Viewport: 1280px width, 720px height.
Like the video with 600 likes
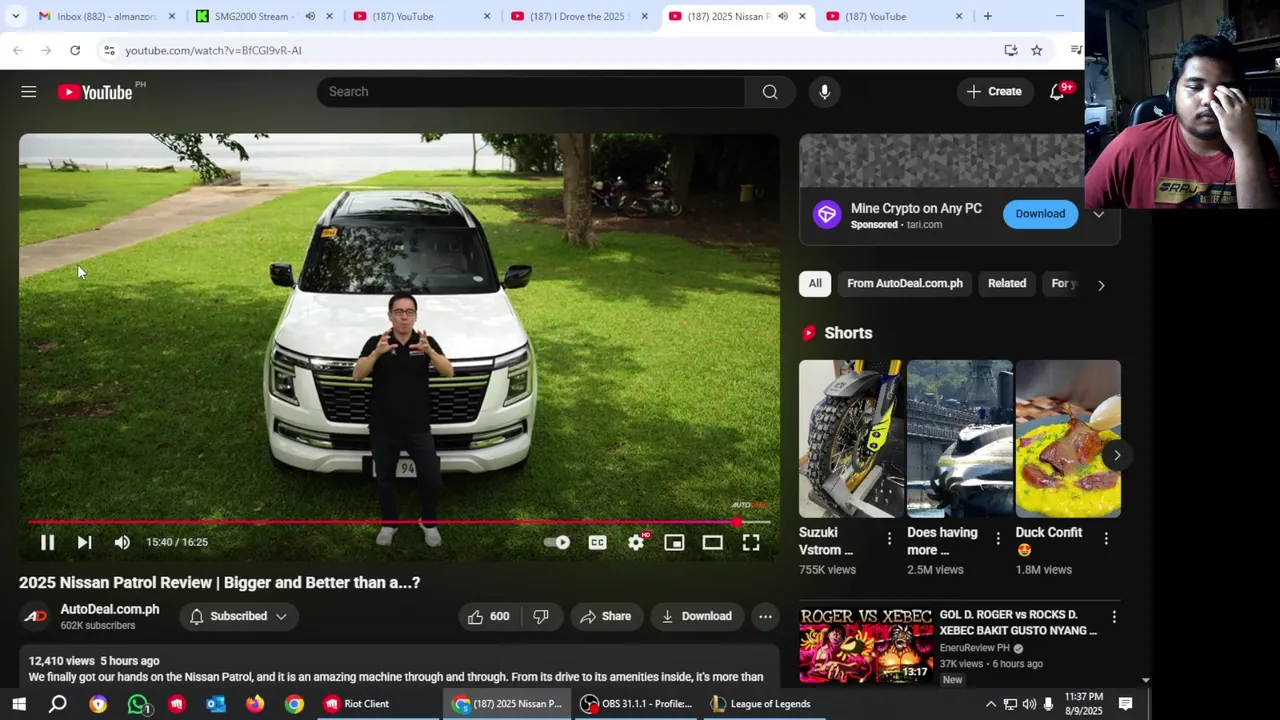pyautogui.click(x=489, y=616)
